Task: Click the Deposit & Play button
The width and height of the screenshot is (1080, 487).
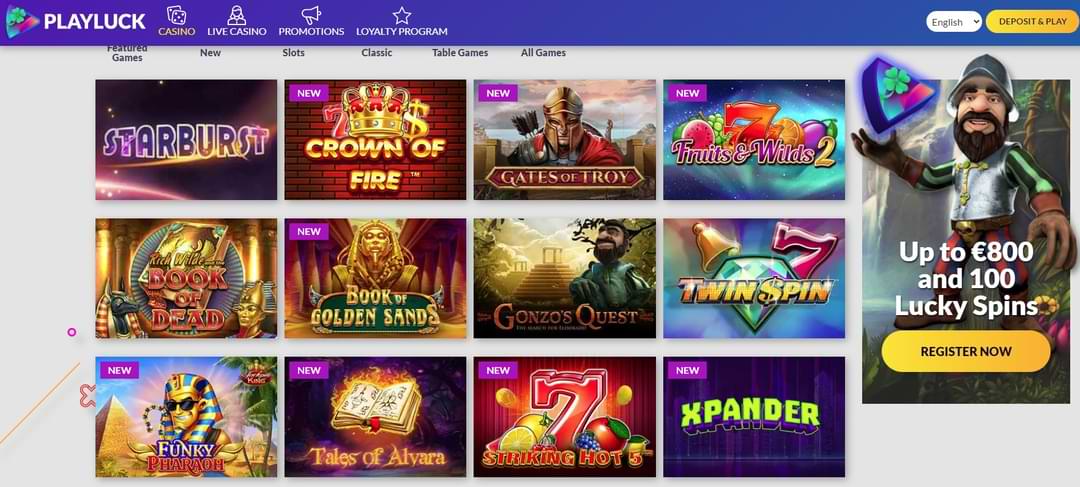Action: [1032, 21]
